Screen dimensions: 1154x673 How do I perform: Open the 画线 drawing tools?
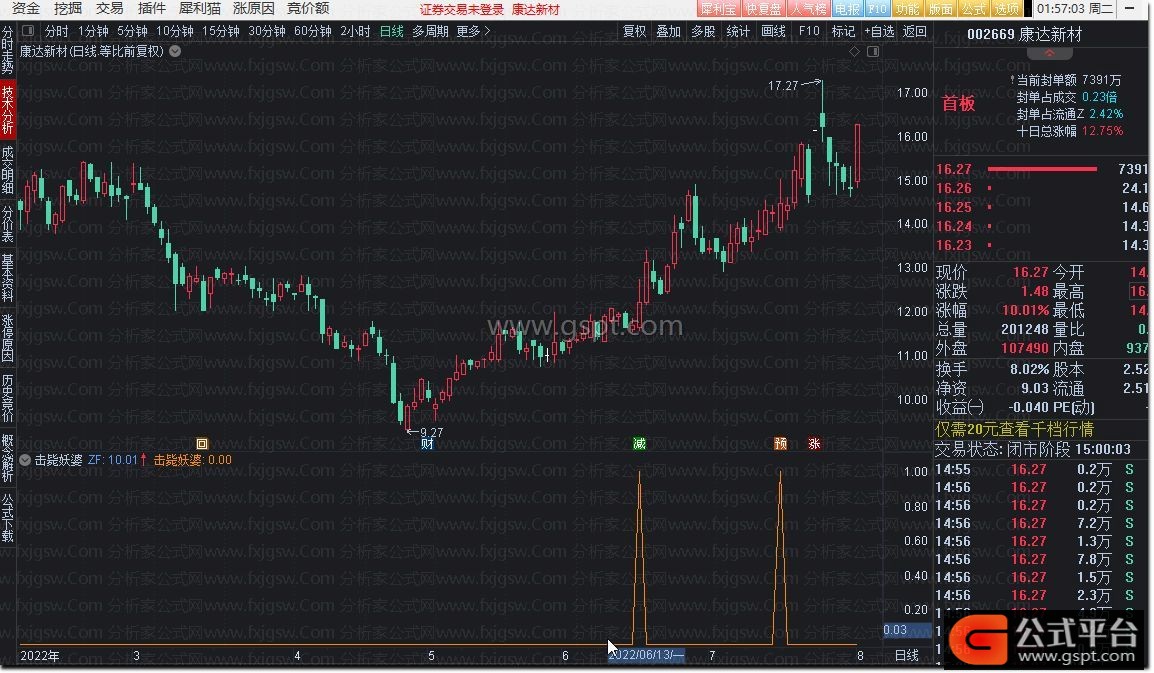(x=774, y=31)
